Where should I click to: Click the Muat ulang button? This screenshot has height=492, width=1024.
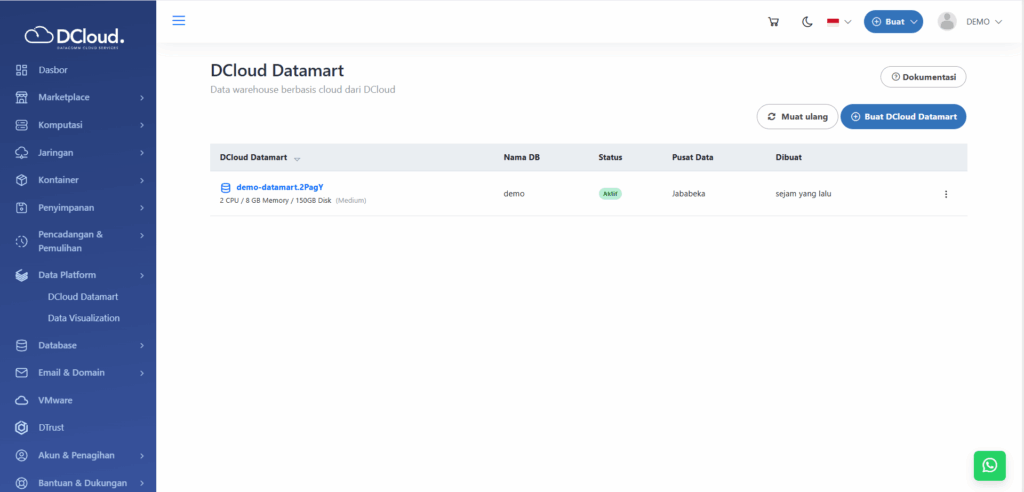pos(797,117)
